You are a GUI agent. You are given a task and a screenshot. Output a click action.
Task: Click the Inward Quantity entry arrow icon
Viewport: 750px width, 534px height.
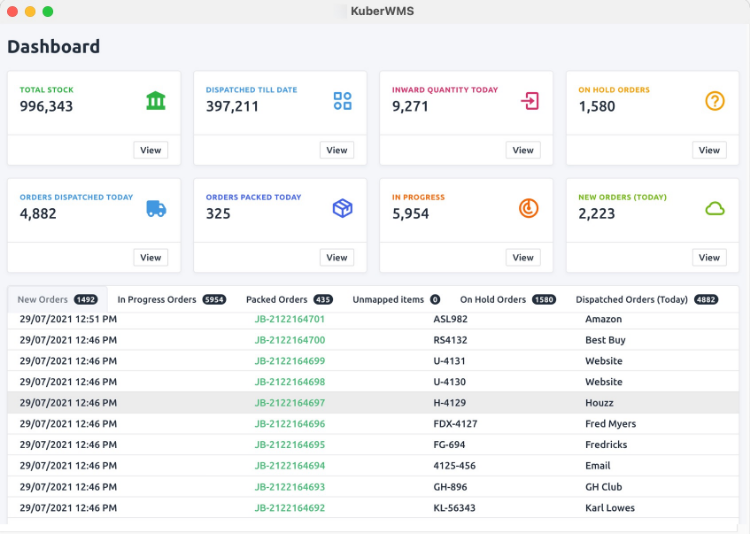529,100
